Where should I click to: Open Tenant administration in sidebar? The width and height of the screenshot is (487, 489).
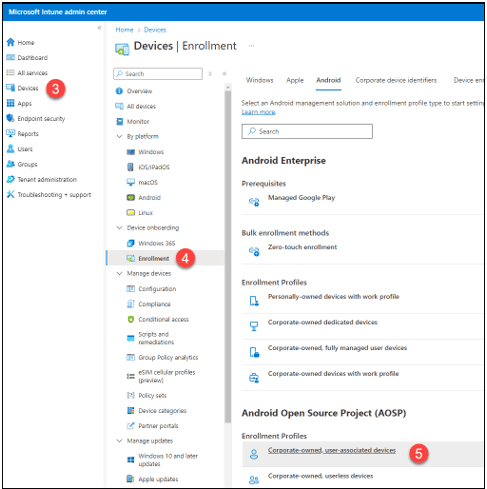(42, 179)
